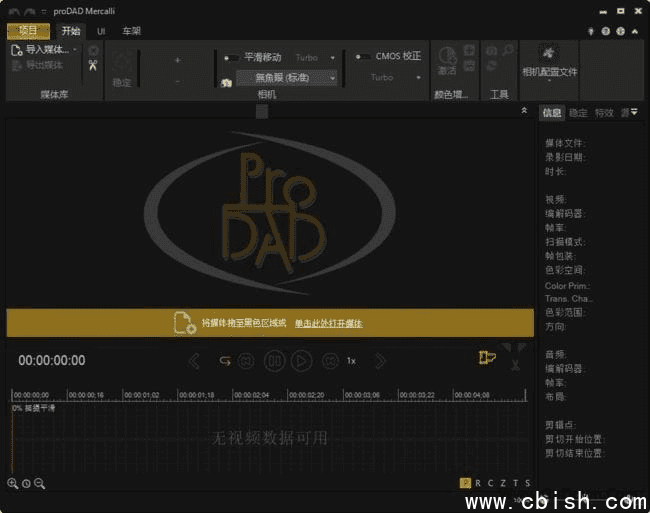650x513 pixels.
Task: Switch to the Info (信息) panel tab
Action: (552, 113)
